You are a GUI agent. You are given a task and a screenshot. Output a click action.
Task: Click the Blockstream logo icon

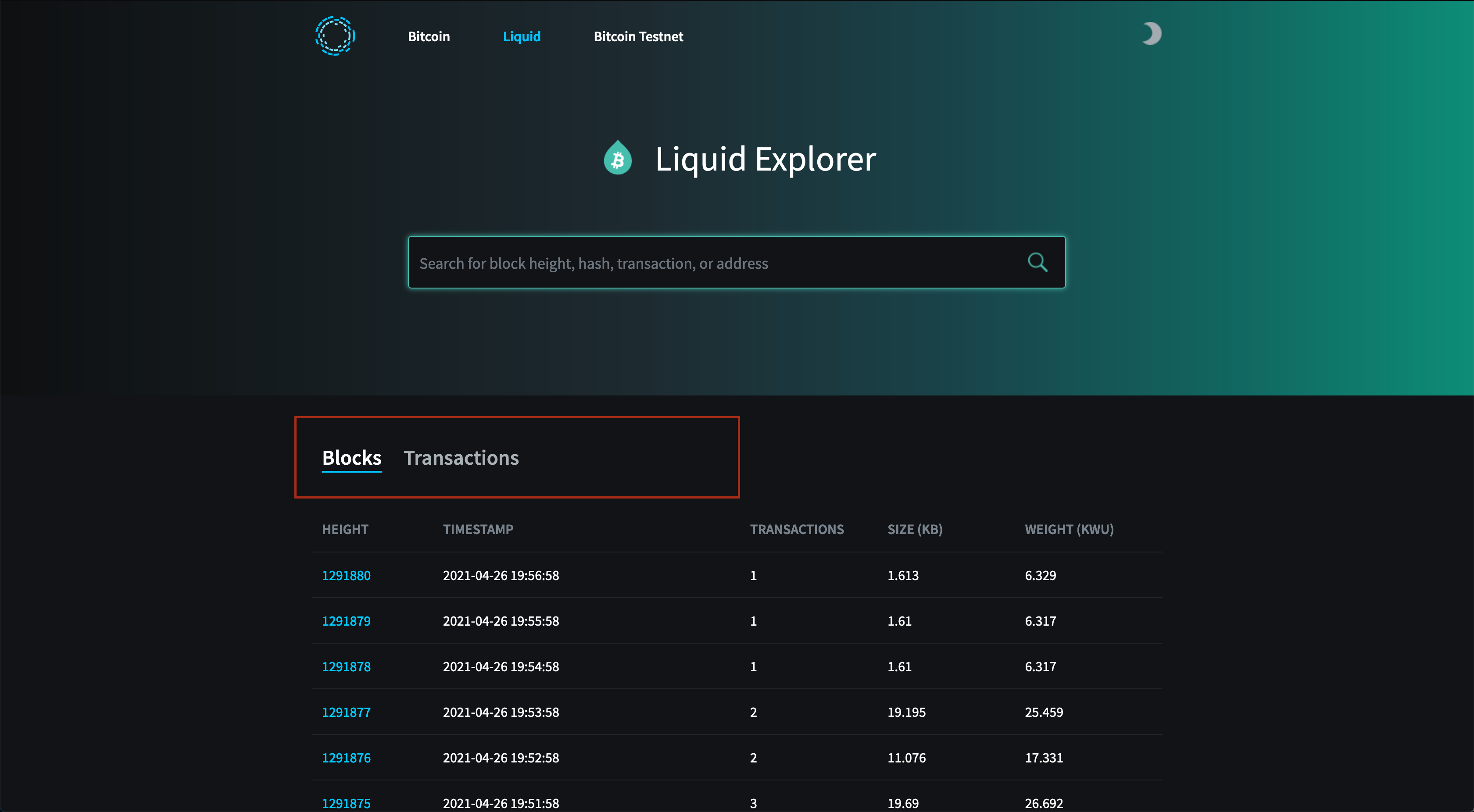[335, 36]
